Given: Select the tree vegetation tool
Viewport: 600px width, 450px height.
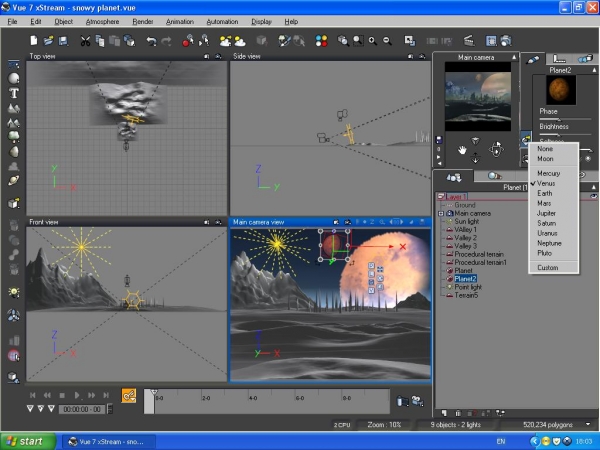Looking at the screenshot, I should pos(14,137).
